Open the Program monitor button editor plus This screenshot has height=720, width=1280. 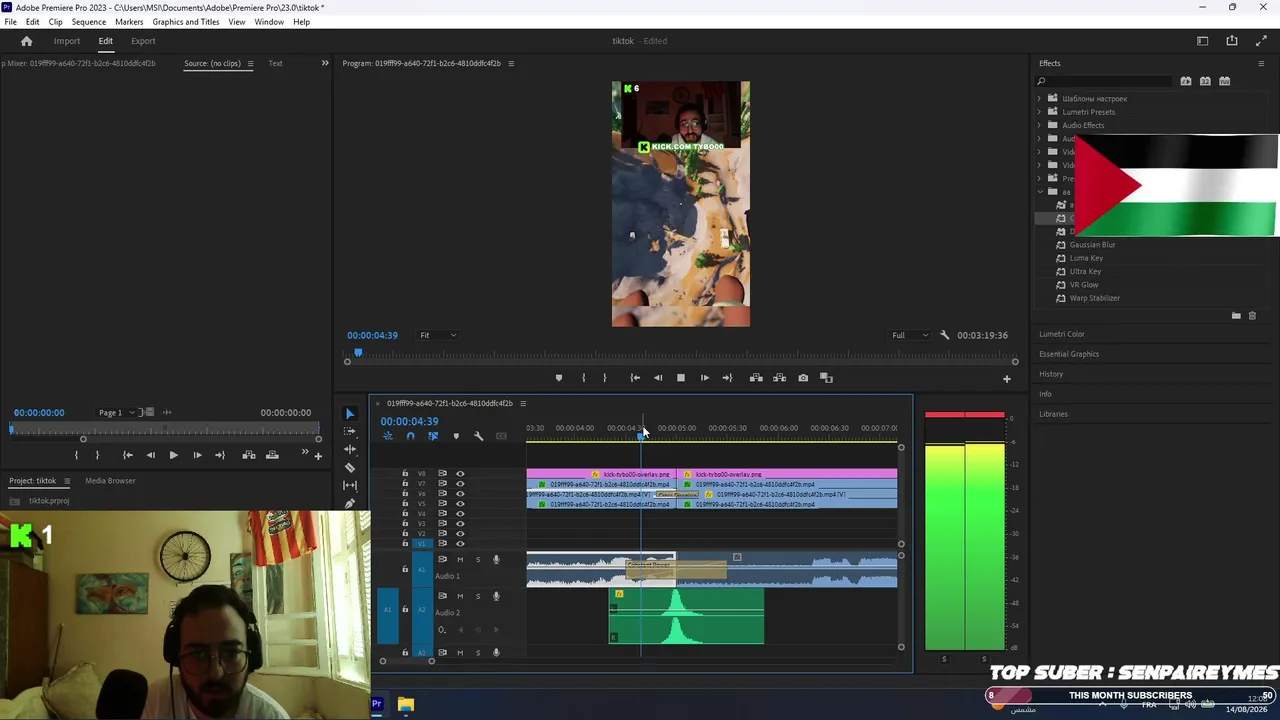pos(1007,379)
